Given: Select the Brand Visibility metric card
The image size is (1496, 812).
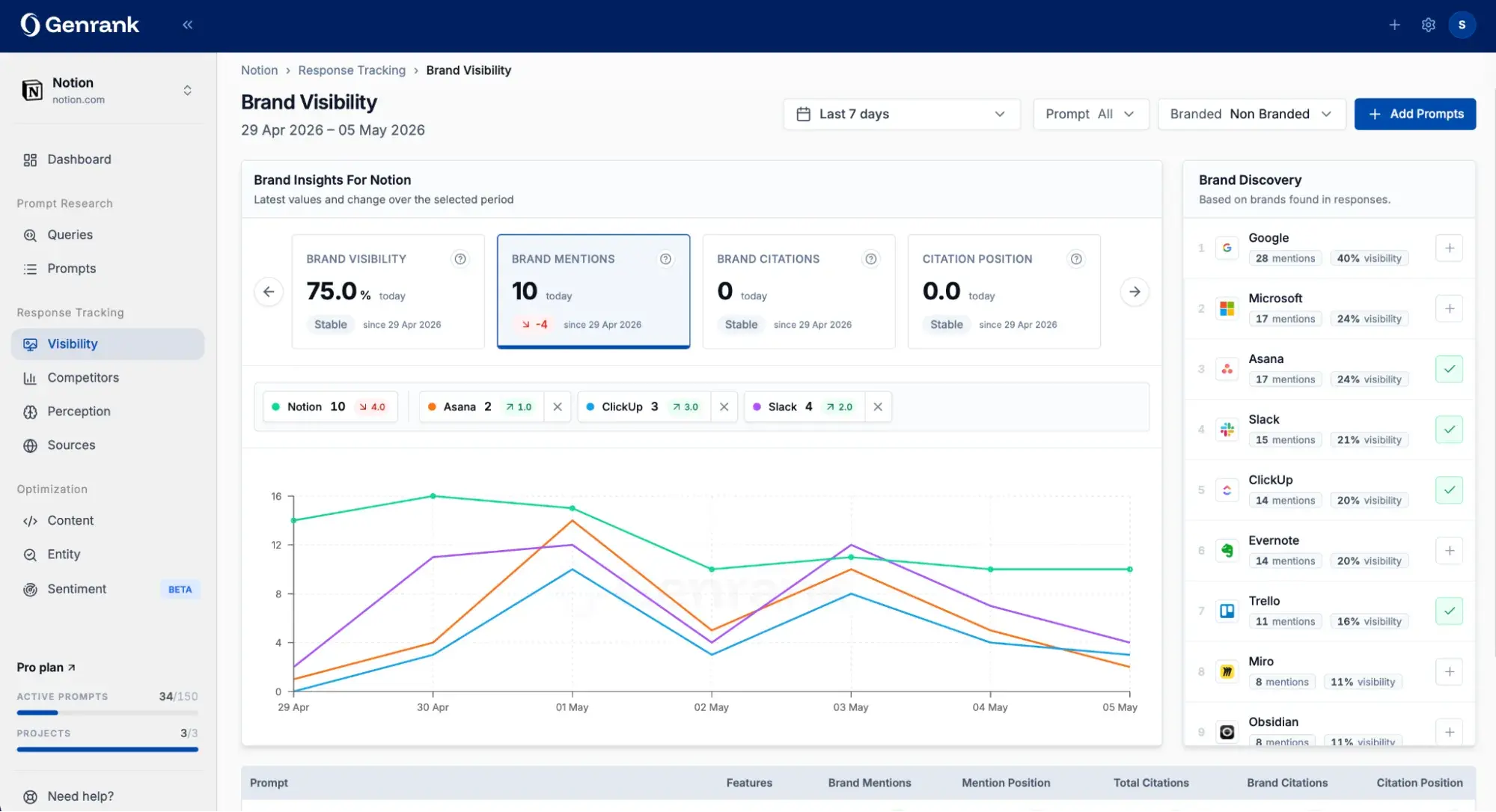Looking at the screenshot, I should pyautogui.click(x=388, y=292).
